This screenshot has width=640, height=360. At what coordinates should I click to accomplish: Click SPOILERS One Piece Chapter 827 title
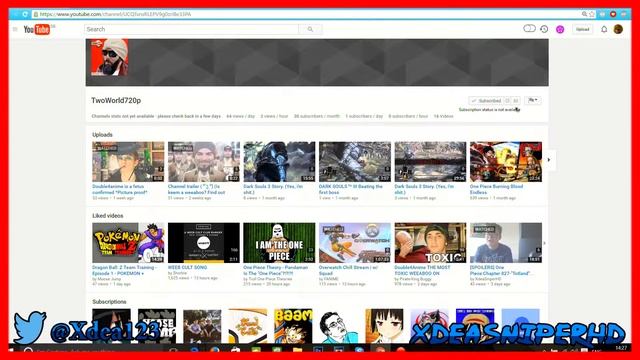(x=501, y=270)
